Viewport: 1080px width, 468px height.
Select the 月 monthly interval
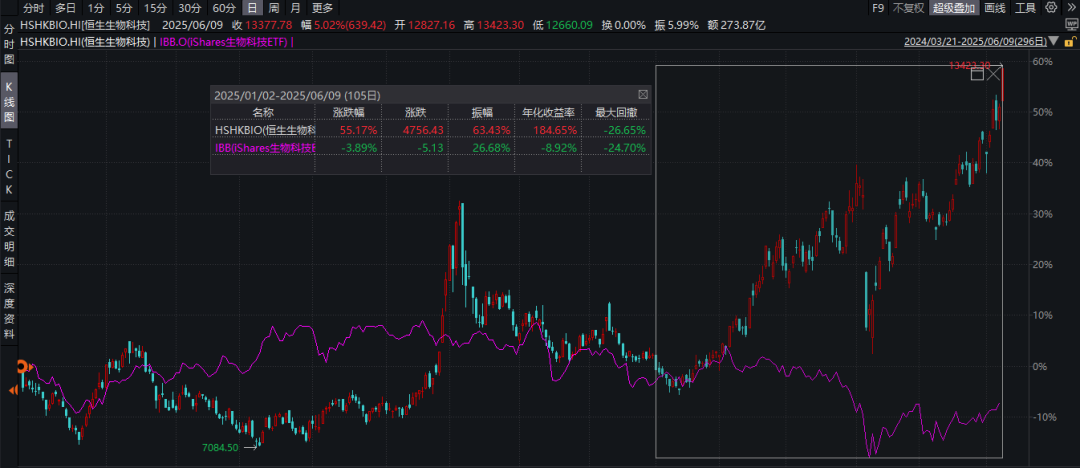point(295,8)
